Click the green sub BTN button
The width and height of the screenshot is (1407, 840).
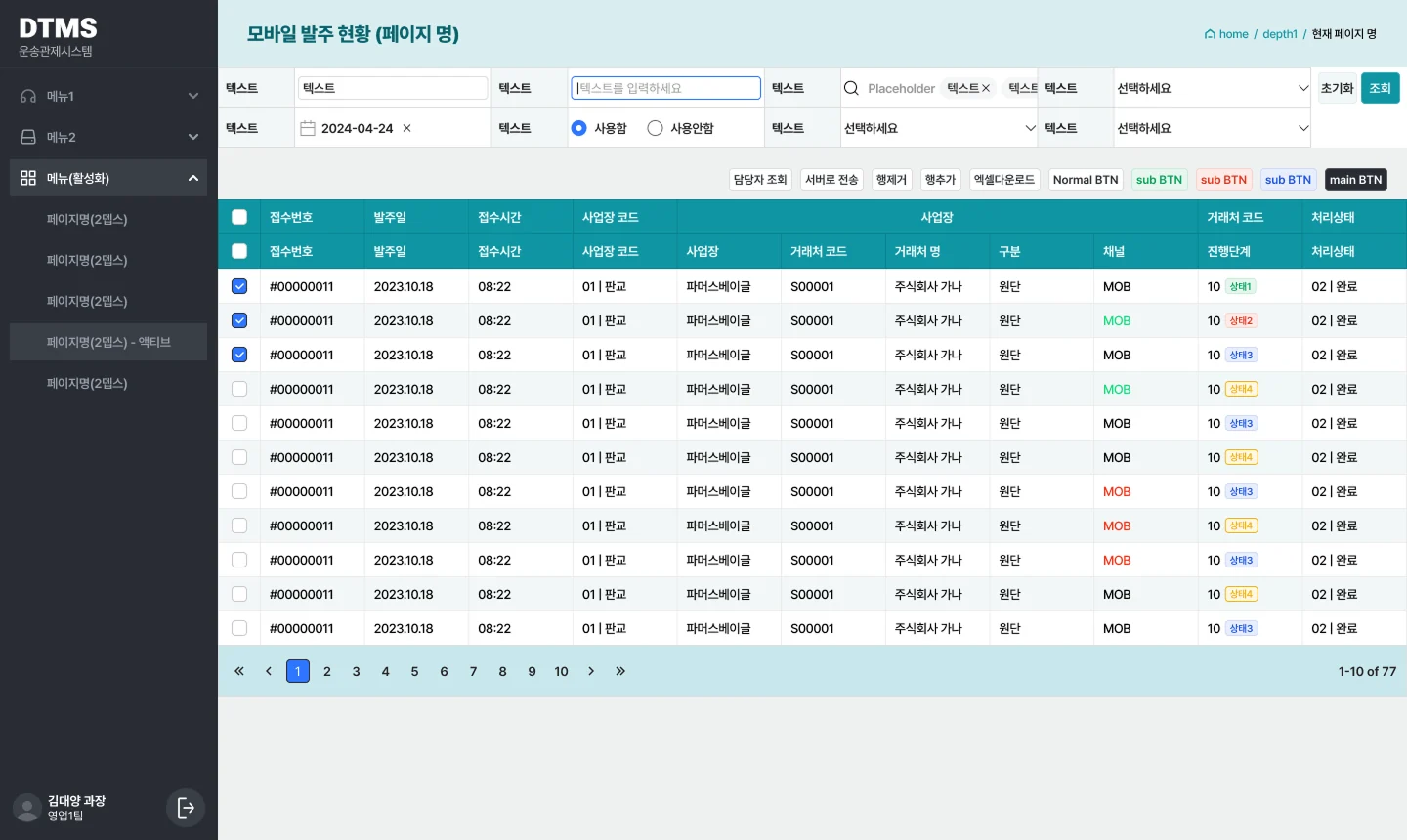point(1159,180)
